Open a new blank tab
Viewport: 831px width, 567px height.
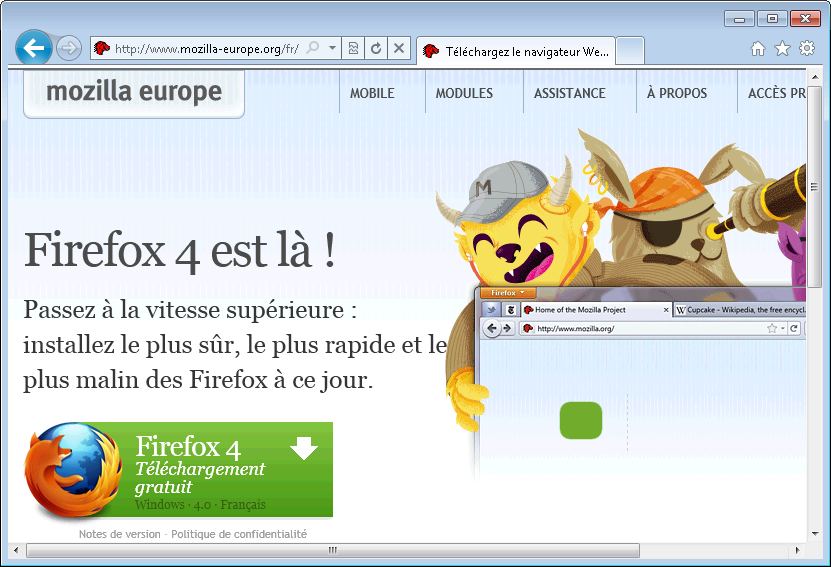tap(631, 51)
